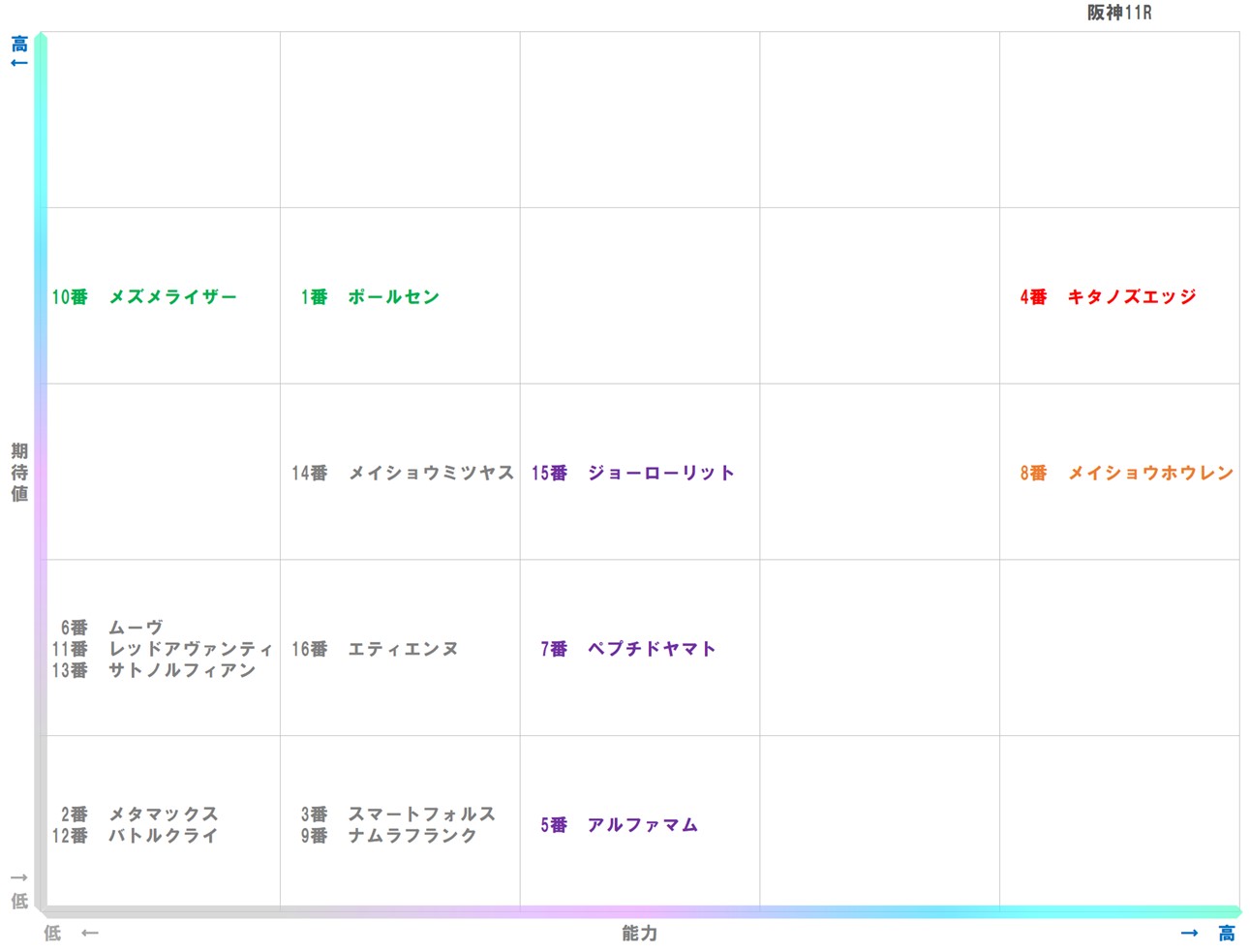Viewport: 1250px width, 952px height.
Task: Select horse 12番 バトルクライ
Action: (x=135, y=836)
